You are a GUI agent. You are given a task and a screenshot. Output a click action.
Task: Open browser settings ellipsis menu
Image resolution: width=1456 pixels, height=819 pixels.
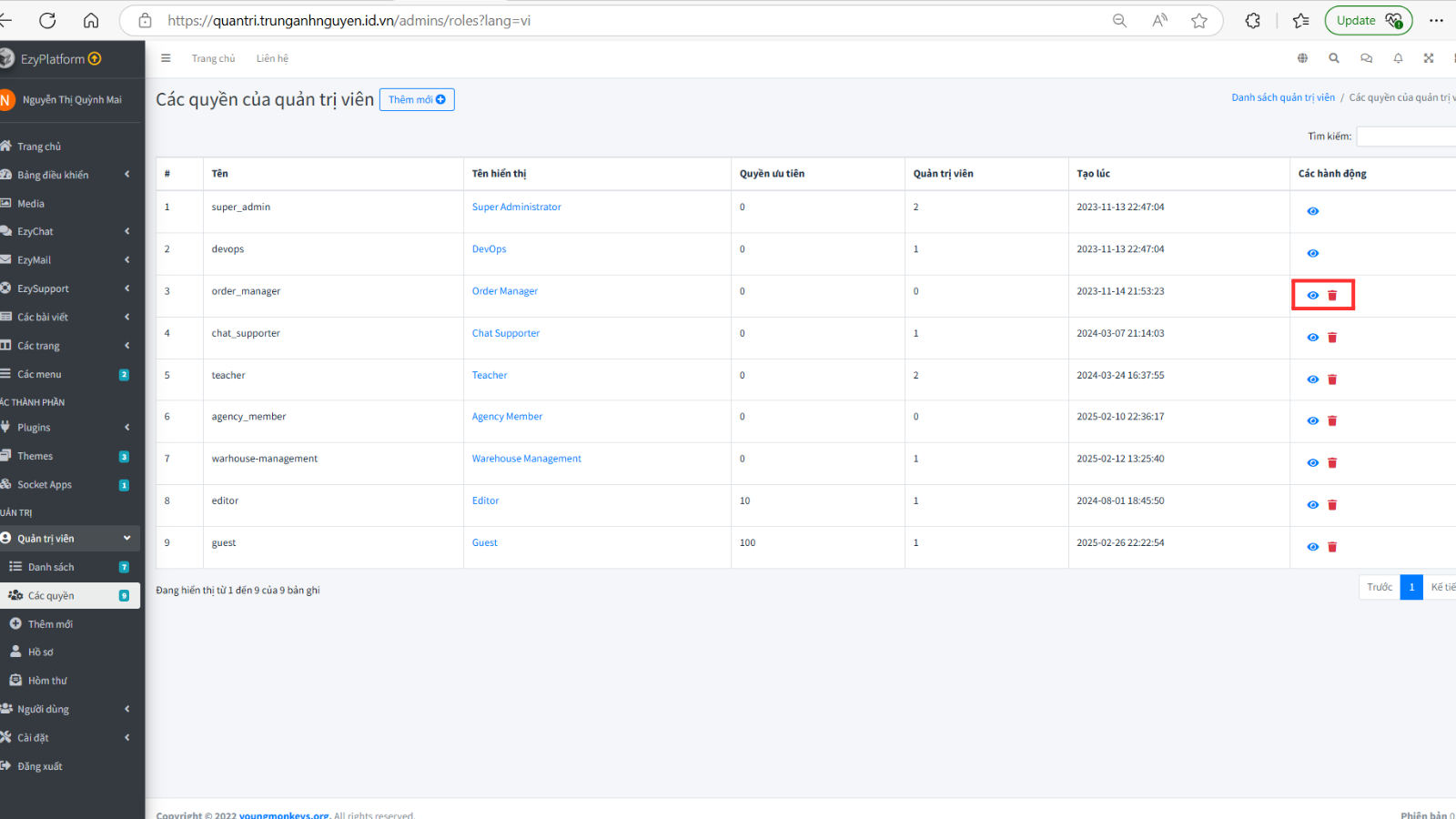coord(1436,20)
